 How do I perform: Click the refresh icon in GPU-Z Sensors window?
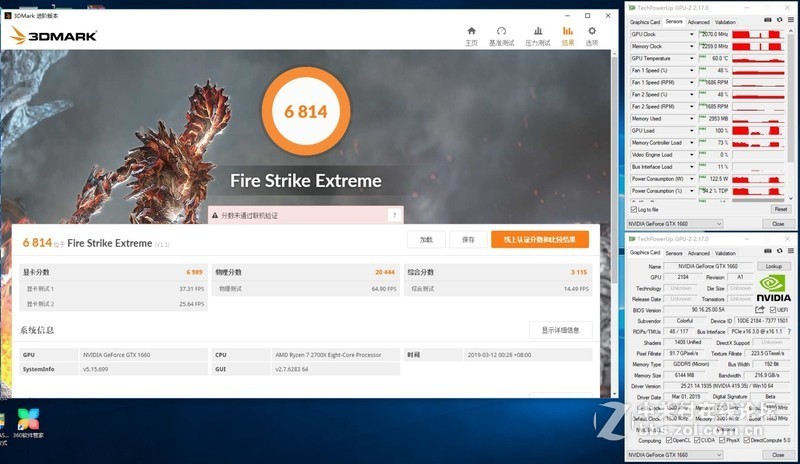tap(780, 20)
